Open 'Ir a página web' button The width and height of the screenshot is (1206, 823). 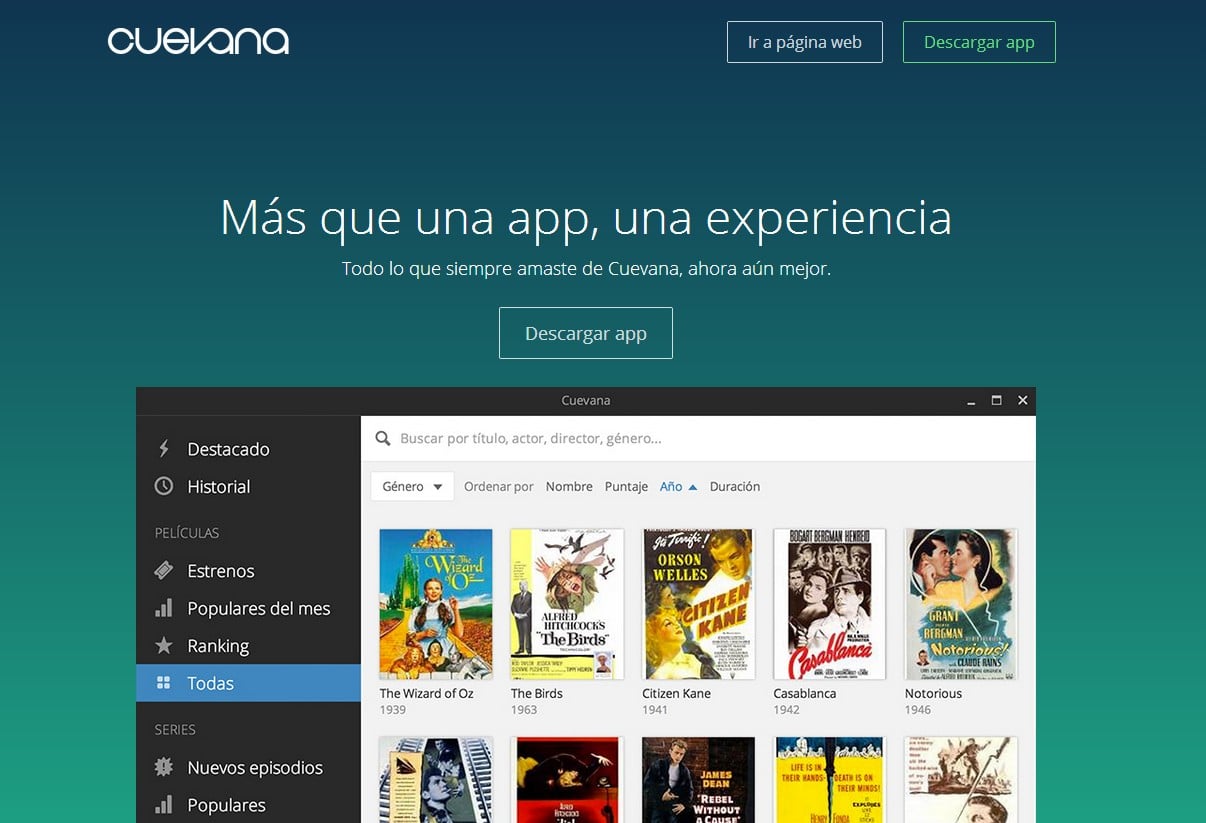805,42
